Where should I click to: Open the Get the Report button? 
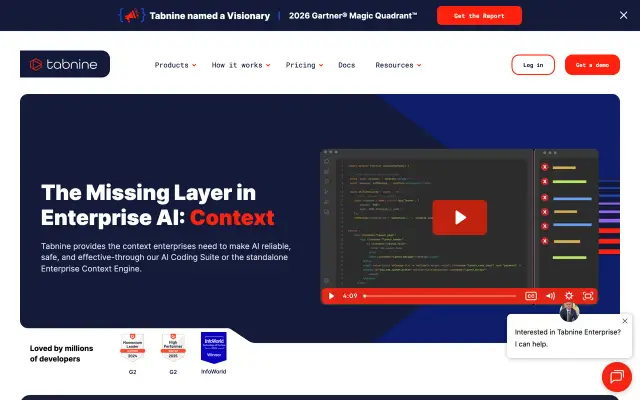point(479,16)
